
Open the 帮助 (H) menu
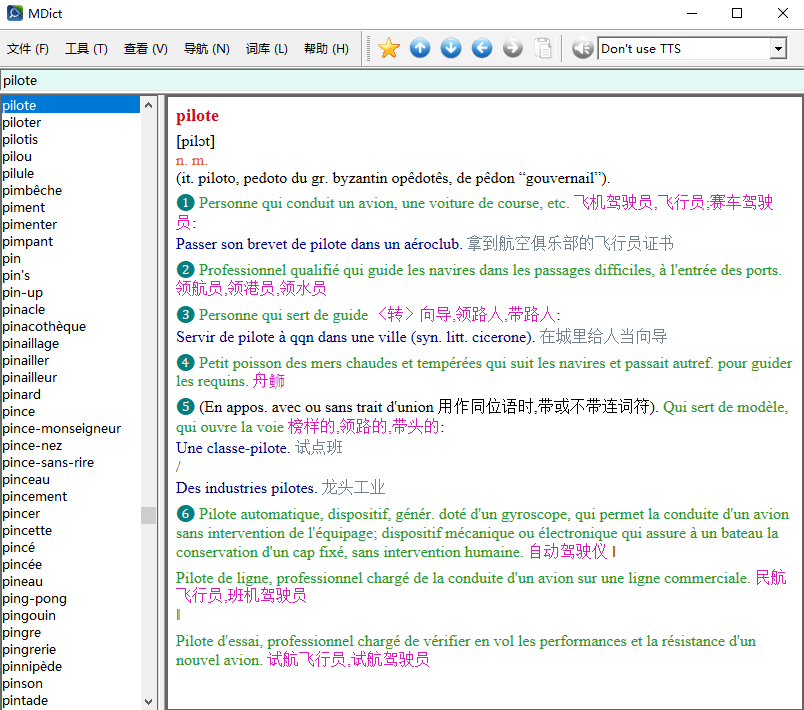326,49
